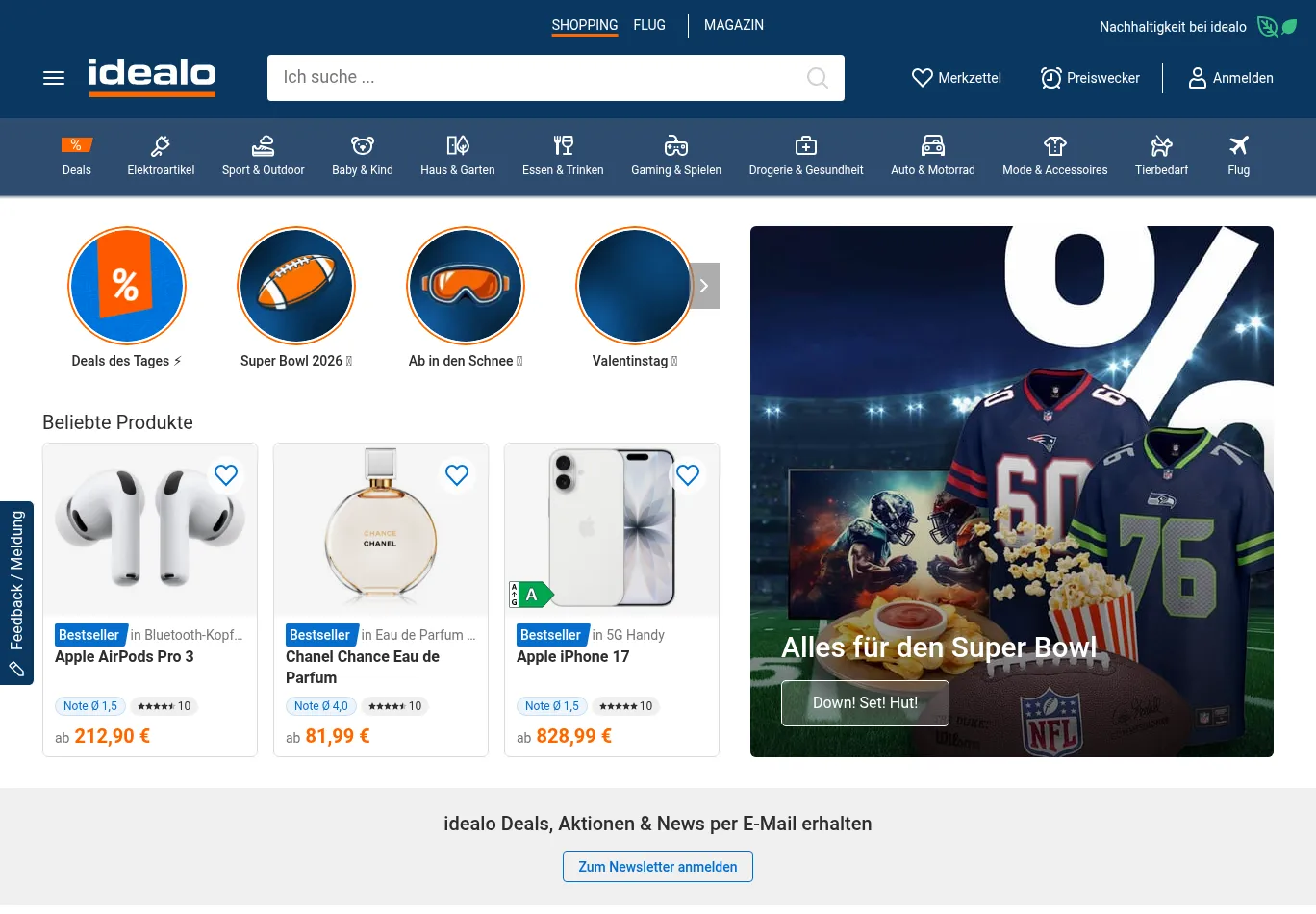Open the hamburger menu icon
Image resolution: width=1316 pixels, height=914 pixels.
54,78
